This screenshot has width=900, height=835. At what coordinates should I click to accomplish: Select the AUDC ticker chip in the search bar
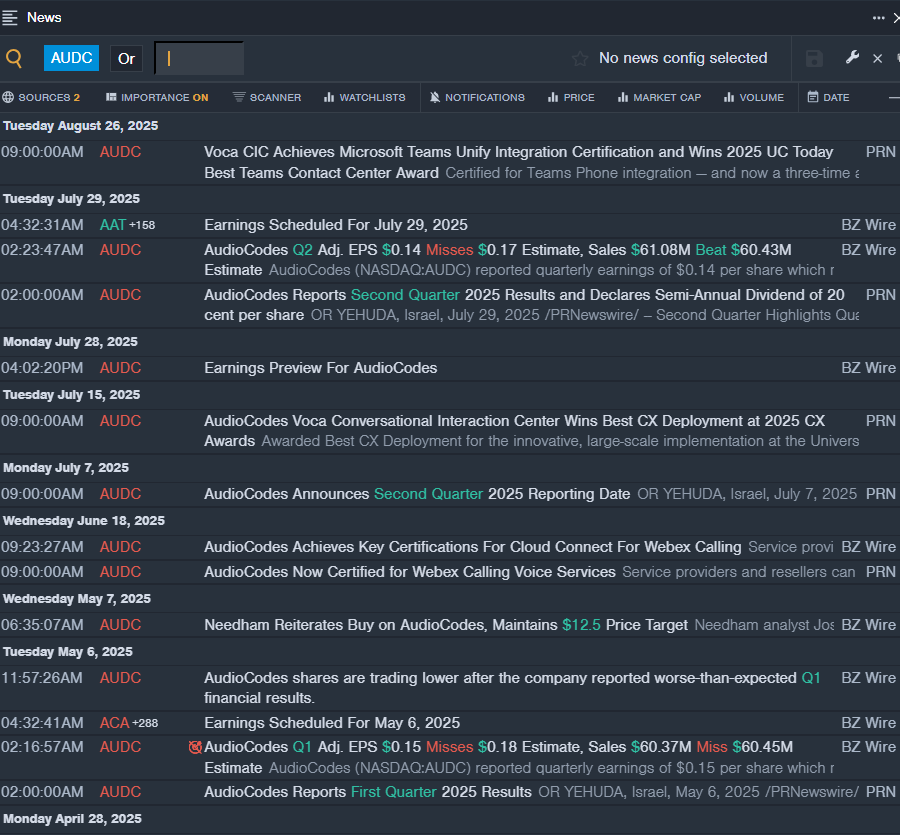71,58
